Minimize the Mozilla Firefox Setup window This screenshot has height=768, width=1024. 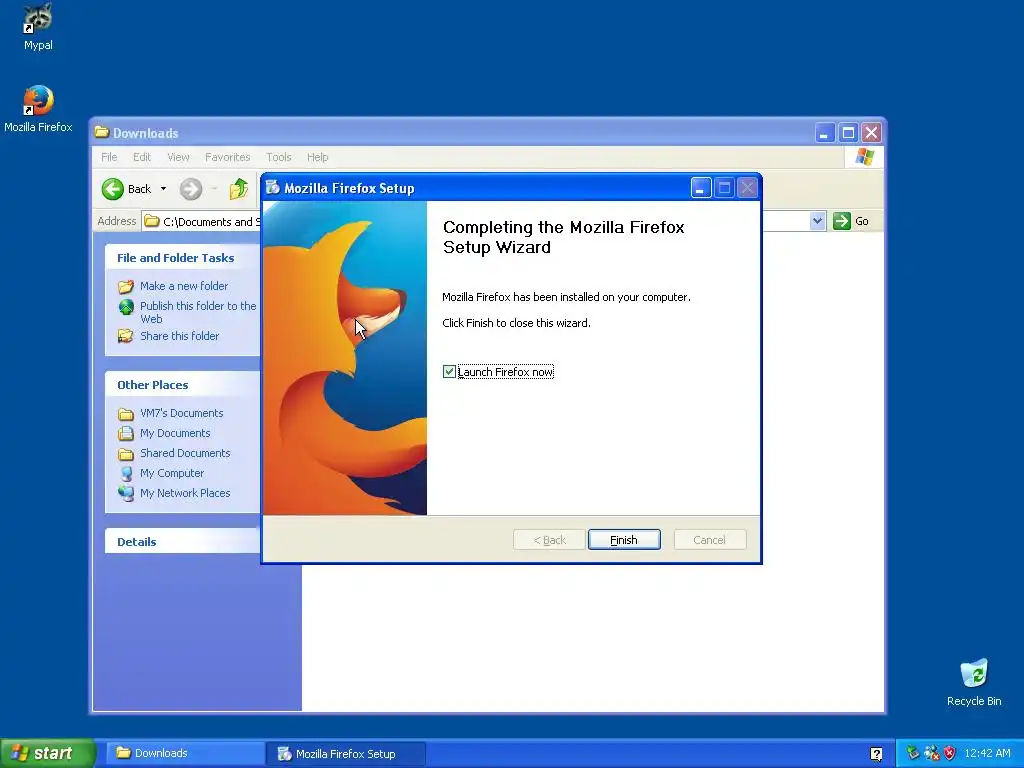point(701,188)
